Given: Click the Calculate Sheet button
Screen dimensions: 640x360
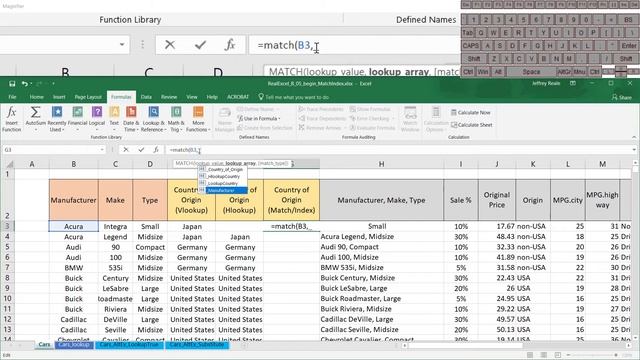Looking at the screenshot, I should point(471,125).
